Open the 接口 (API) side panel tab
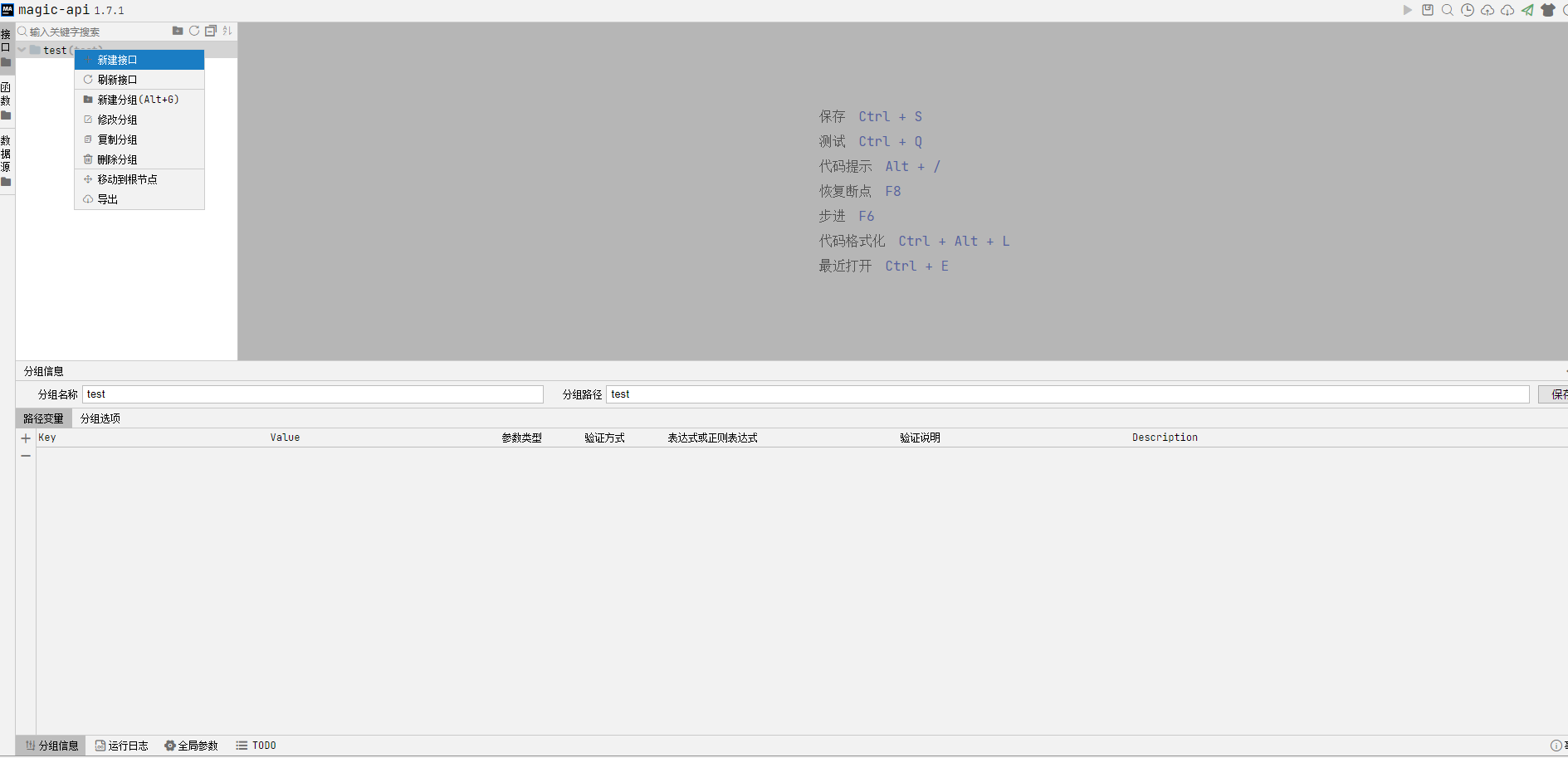The width and height of the screenshot is (1568, 758). [x=6, y=47]
